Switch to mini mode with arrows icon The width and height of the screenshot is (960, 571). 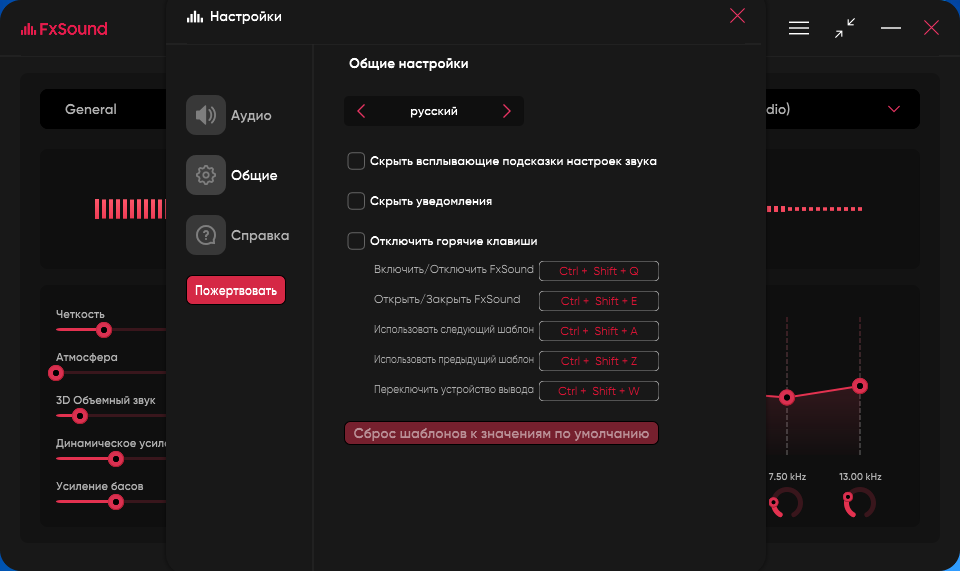click(x=845, y=28)
